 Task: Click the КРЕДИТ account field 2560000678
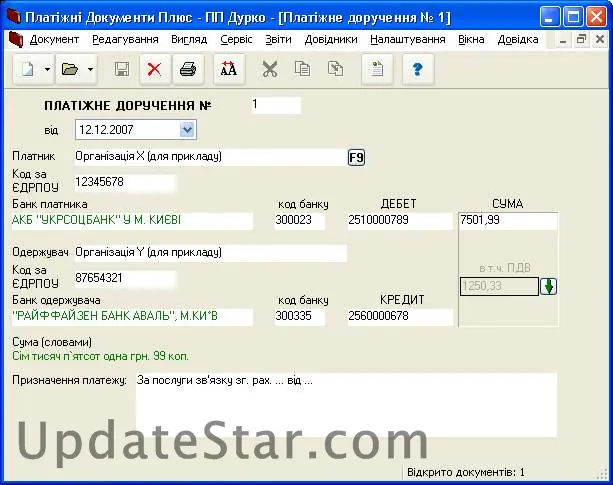pyautogui.click(x=400, y=317)
